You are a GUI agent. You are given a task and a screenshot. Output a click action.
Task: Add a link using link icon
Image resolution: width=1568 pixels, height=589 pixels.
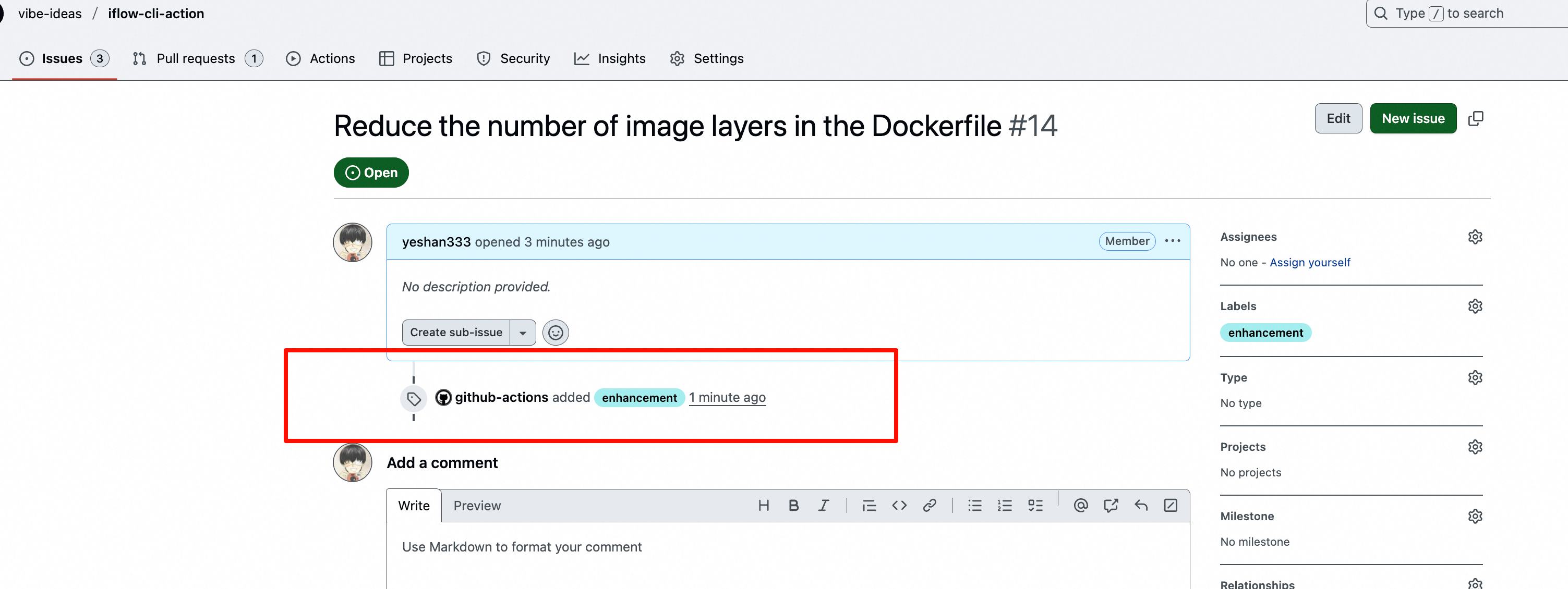[929, 505]
